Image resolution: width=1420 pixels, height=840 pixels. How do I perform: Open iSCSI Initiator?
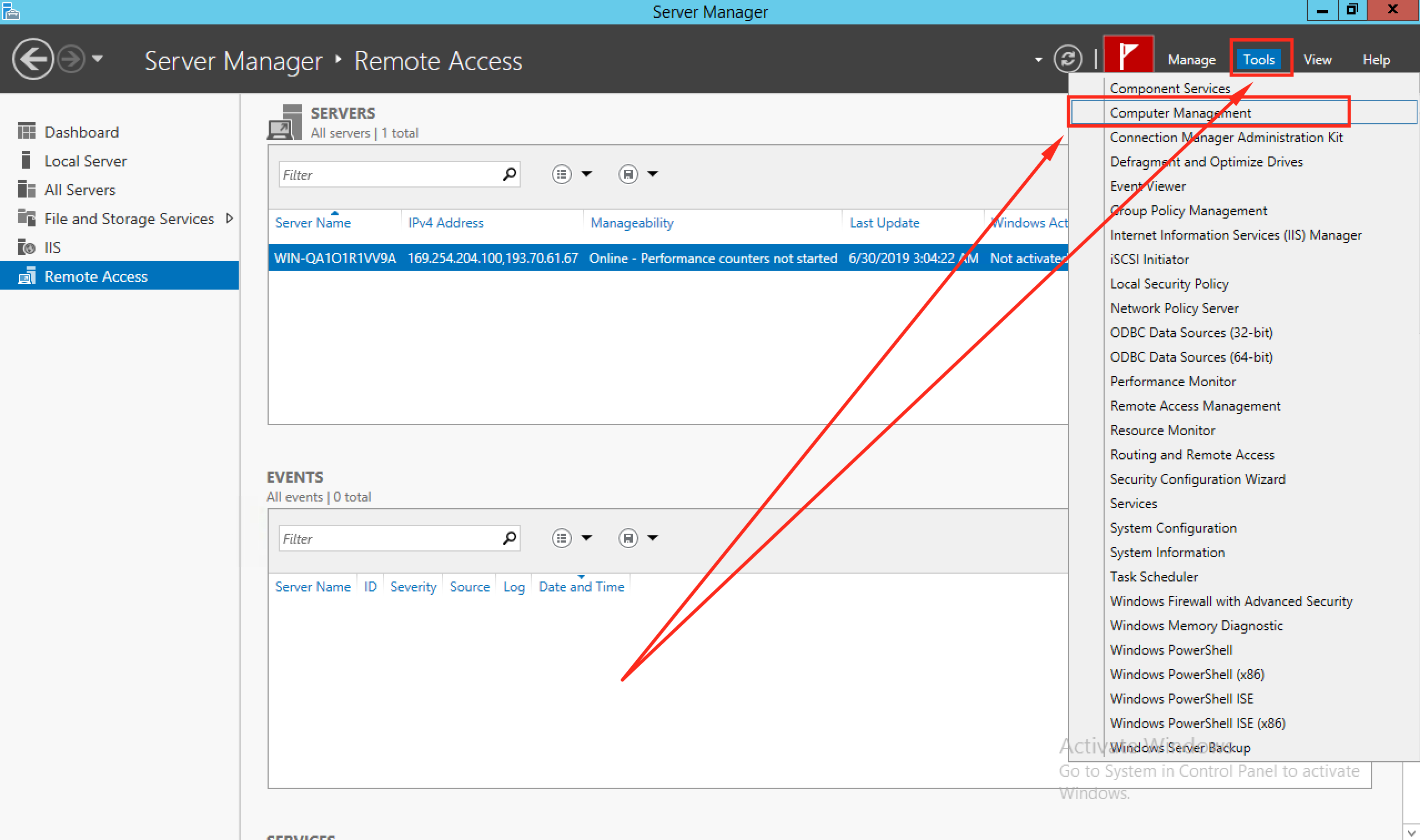click(1149, 259)
